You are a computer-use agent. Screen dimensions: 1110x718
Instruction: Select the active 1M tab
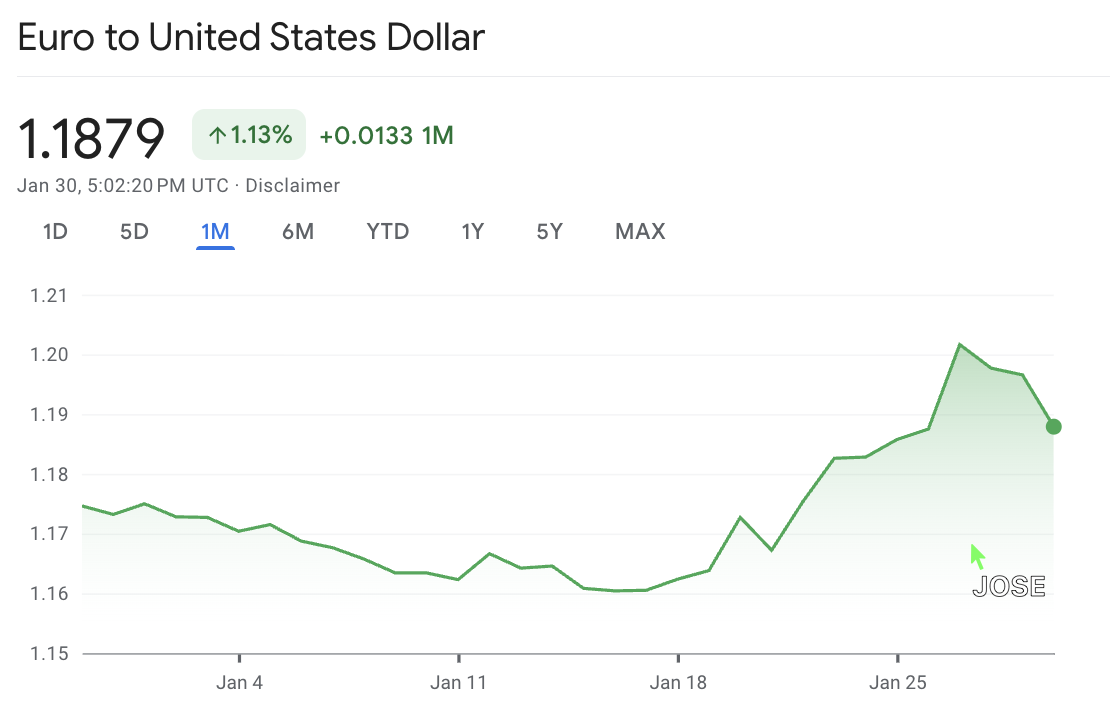(215, 232)
